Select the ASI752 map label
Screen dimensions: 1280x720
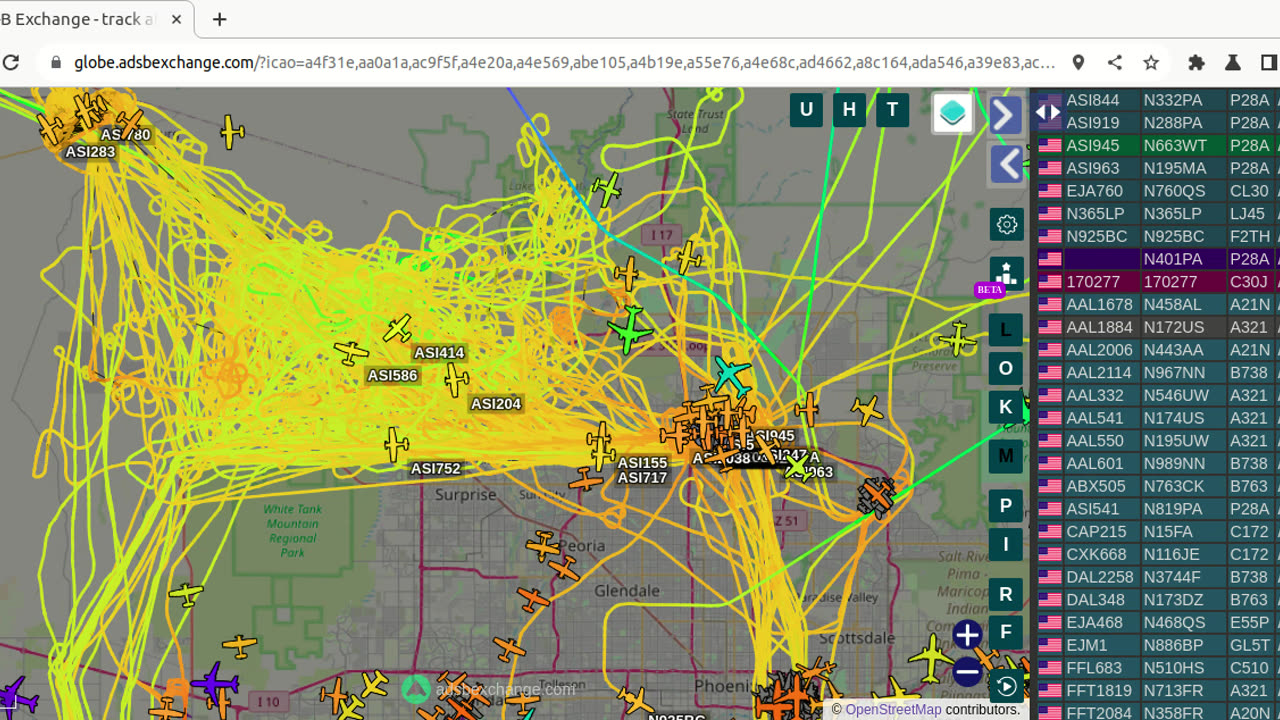pos(436,468)
